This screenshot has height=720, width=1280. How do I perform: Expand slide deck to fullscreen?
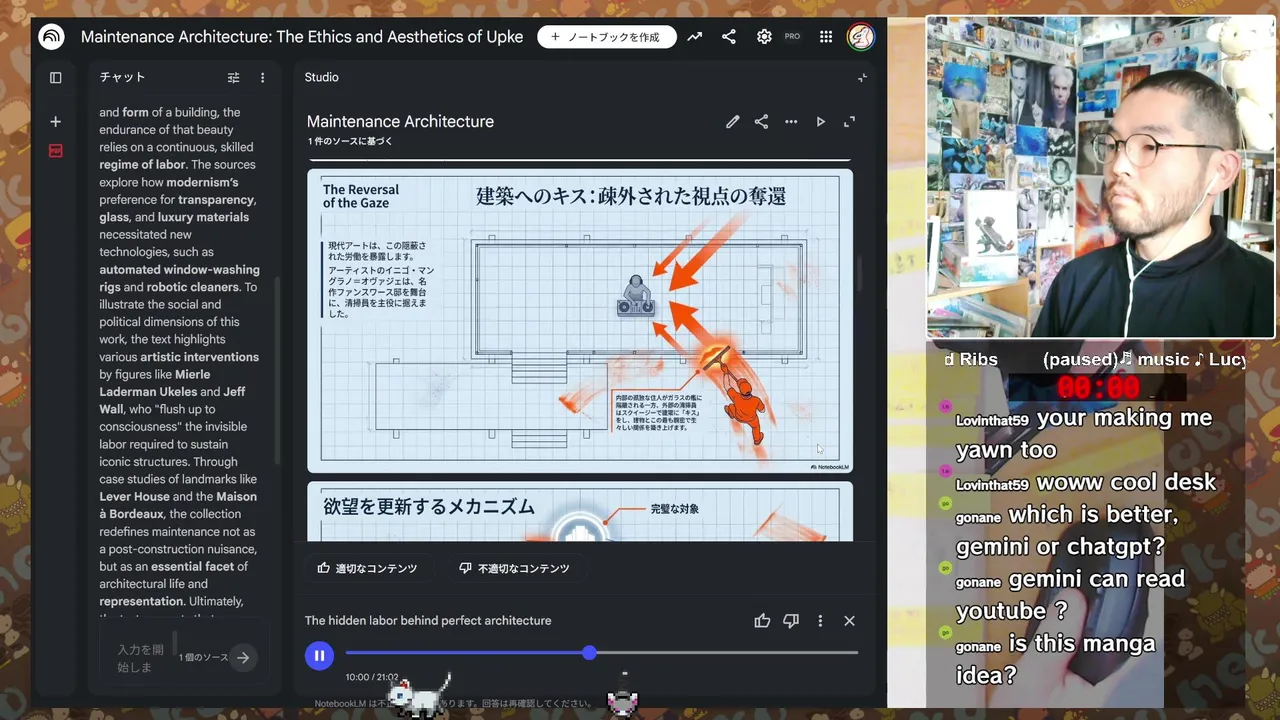pyautogui.click(x=850, y=122)
